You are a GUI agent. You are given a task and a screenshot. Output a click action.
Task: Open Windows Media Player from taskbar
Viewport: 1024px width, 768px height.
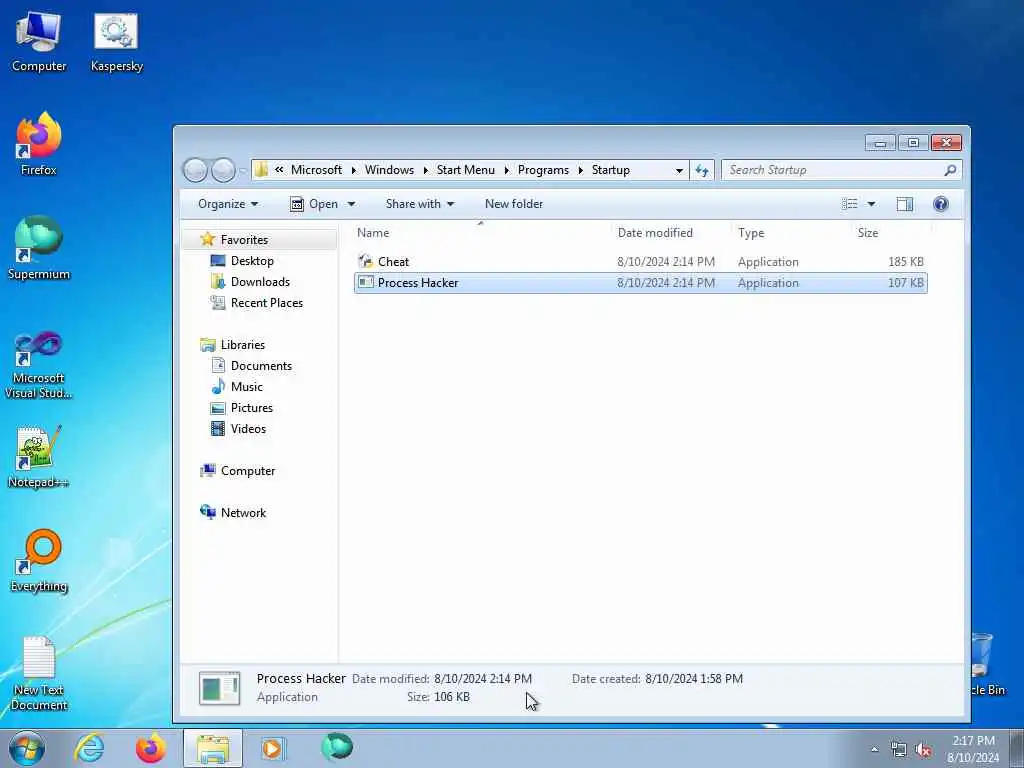coord(273,748)
